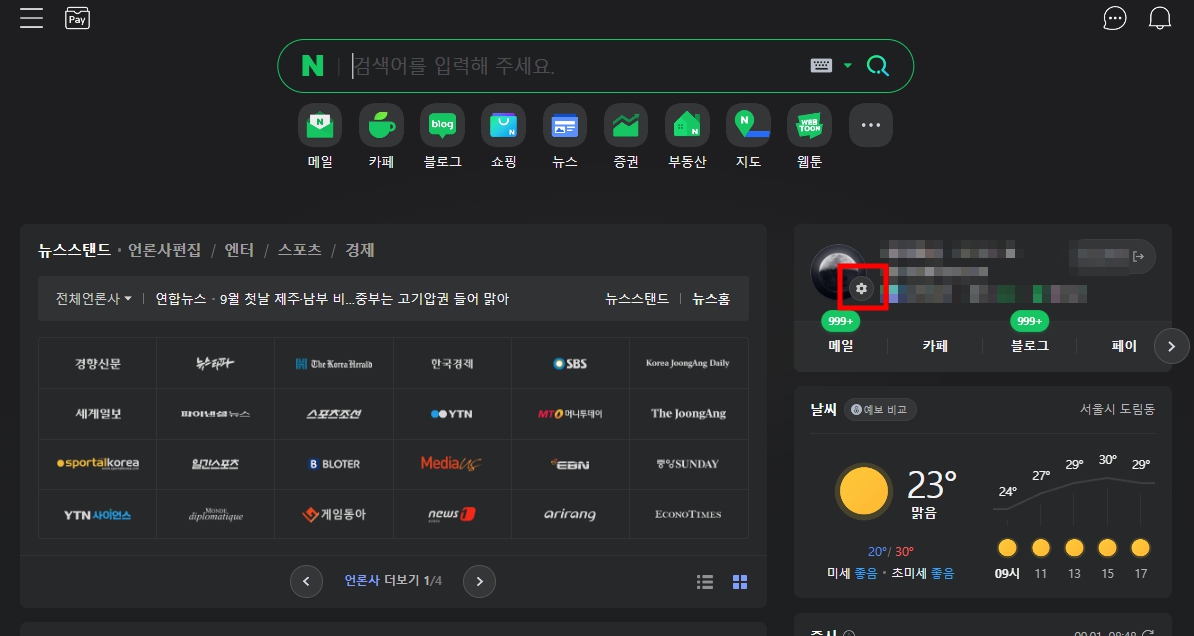Switch to the 경제 tab
1194x636 pixels.
[359, 250]
